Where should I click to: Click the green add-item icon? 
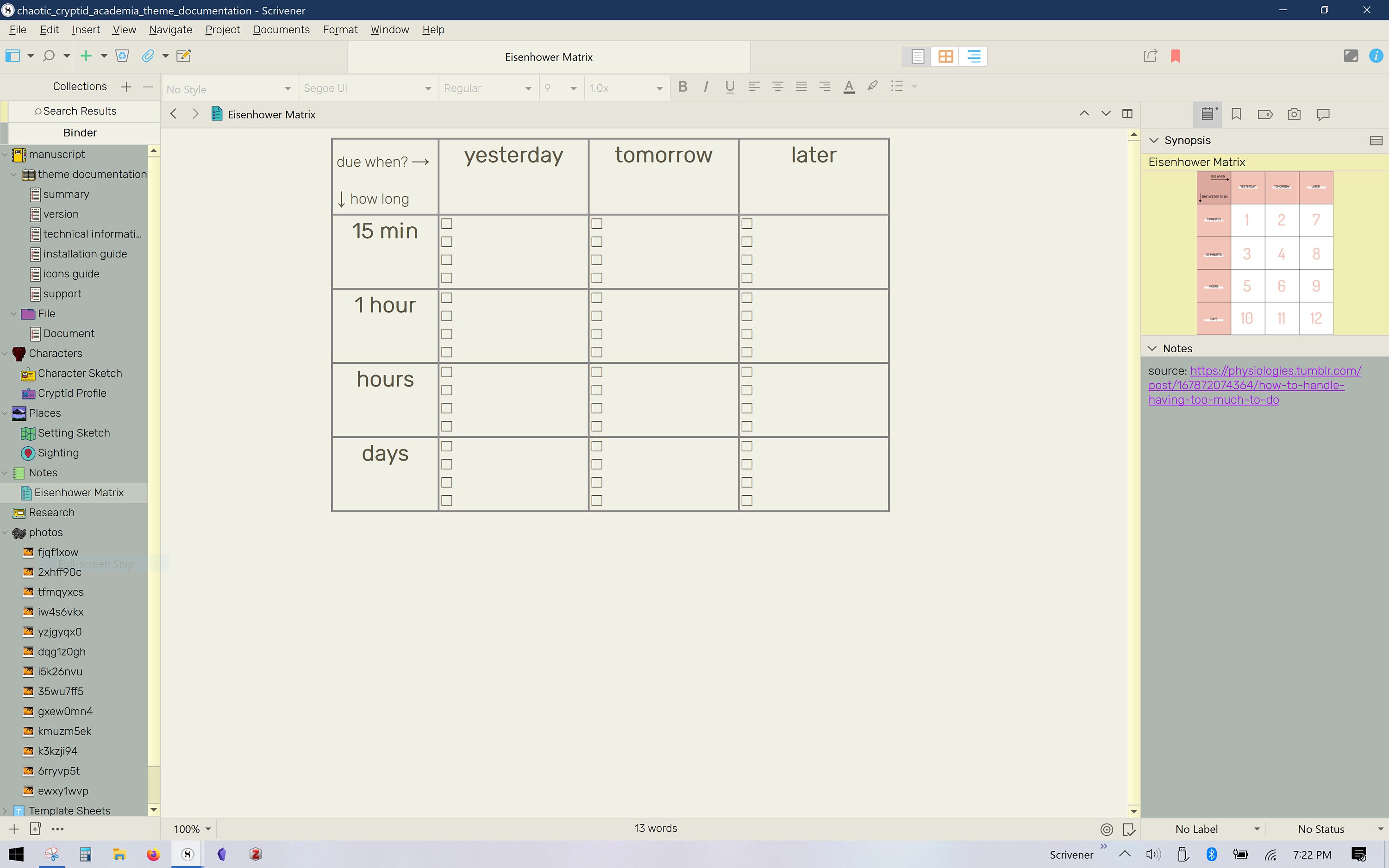pos(86,56)
